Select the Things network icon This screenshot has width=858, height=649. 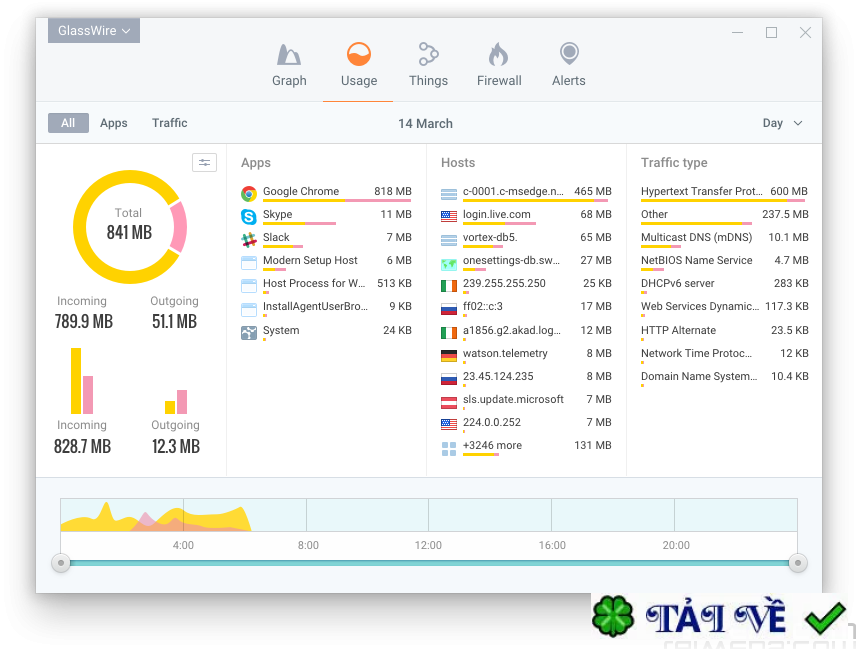pos(428,54)
